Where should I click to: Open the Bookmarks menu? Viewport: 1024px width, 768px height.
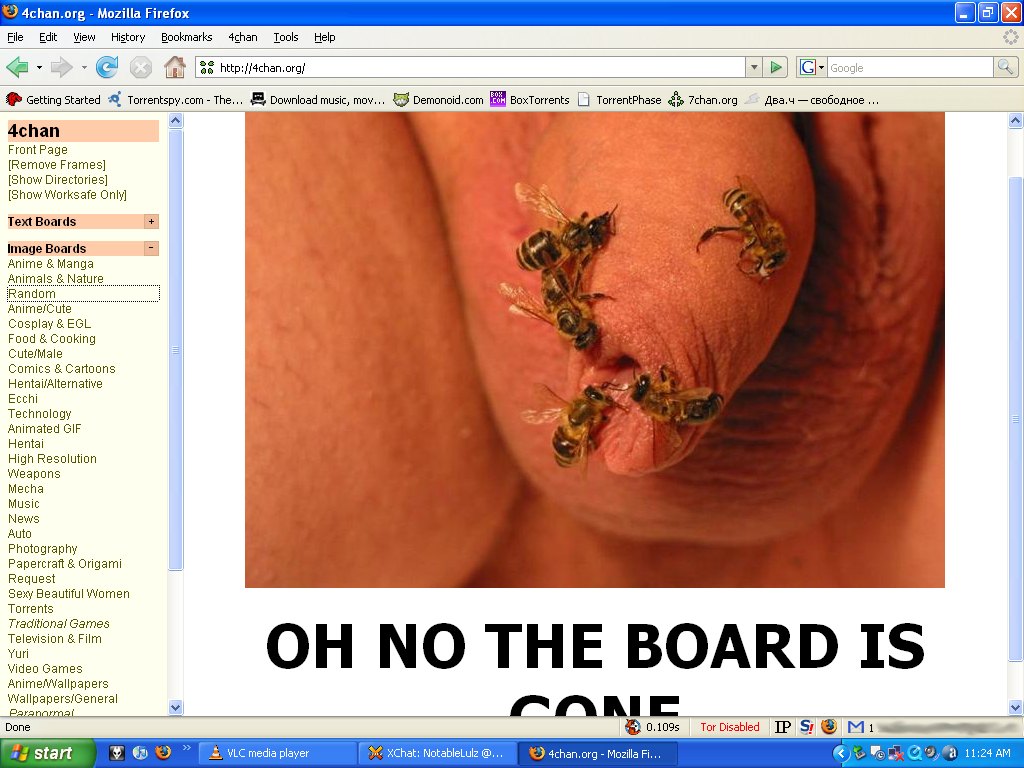coord(186,37)
